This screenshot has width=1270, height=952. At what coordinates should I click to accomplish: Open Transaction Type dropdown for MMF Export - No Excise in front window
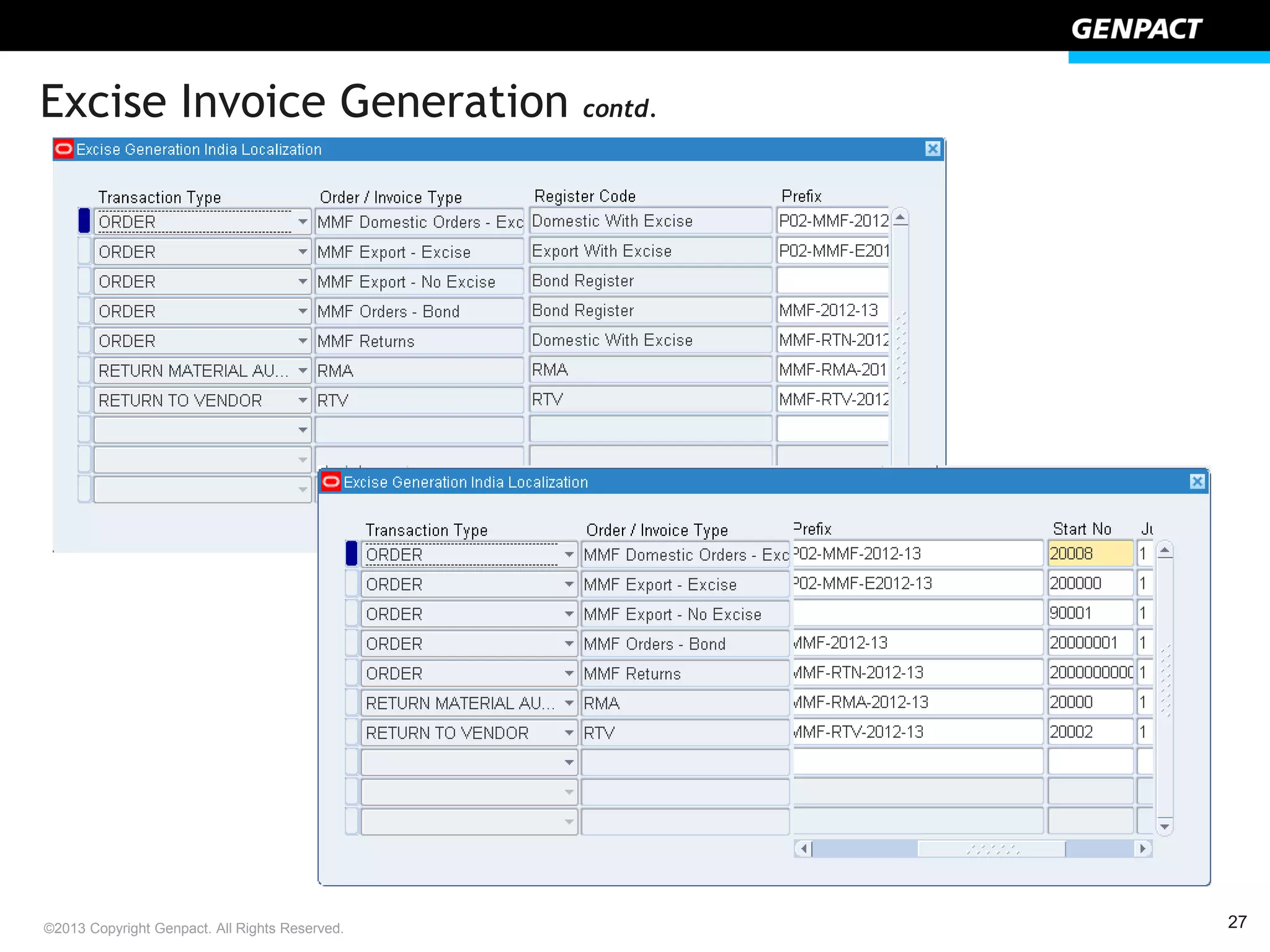[x=569, y=614]
